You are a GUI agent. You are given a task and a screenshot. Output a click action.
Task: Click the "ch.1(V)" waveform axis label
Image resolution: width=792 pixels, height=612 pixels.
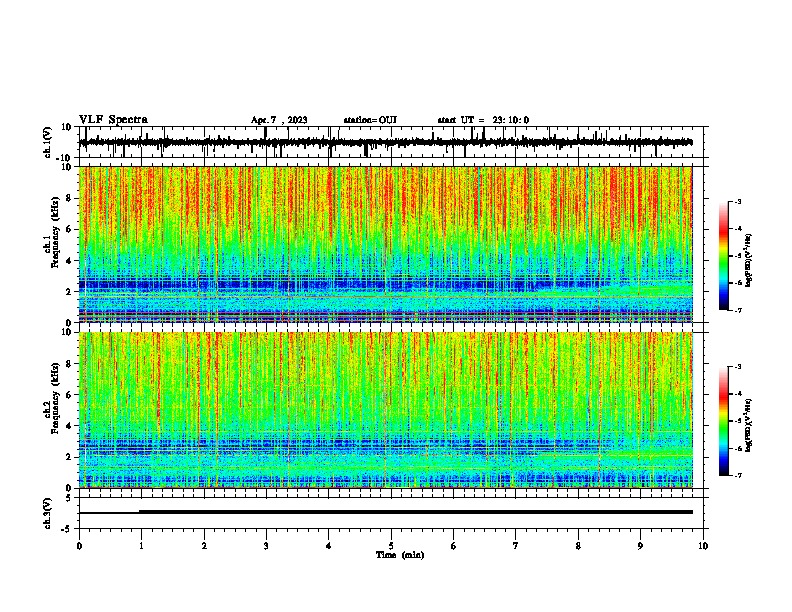pyautogui.click(x=48, y=142)
